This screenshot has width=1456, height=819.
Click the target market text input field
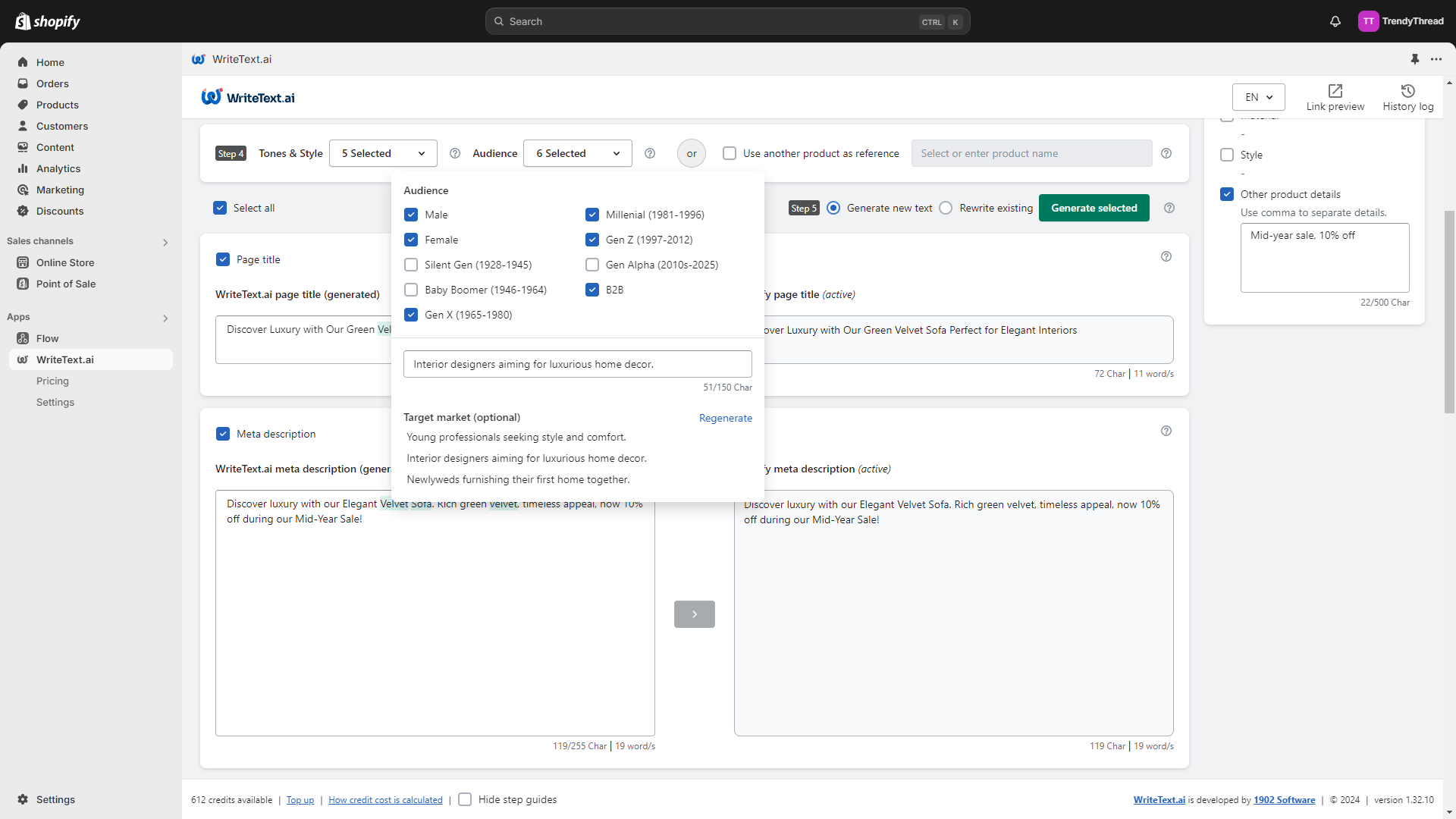click(x=577, y=364)
